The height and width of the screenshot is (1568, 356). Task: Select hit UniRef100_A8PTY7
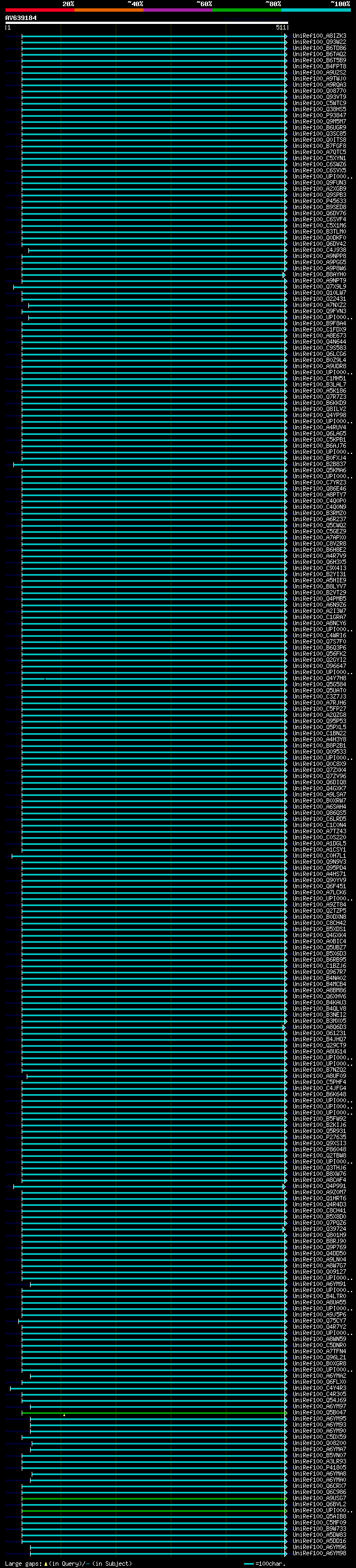click(x=319, y=495)
